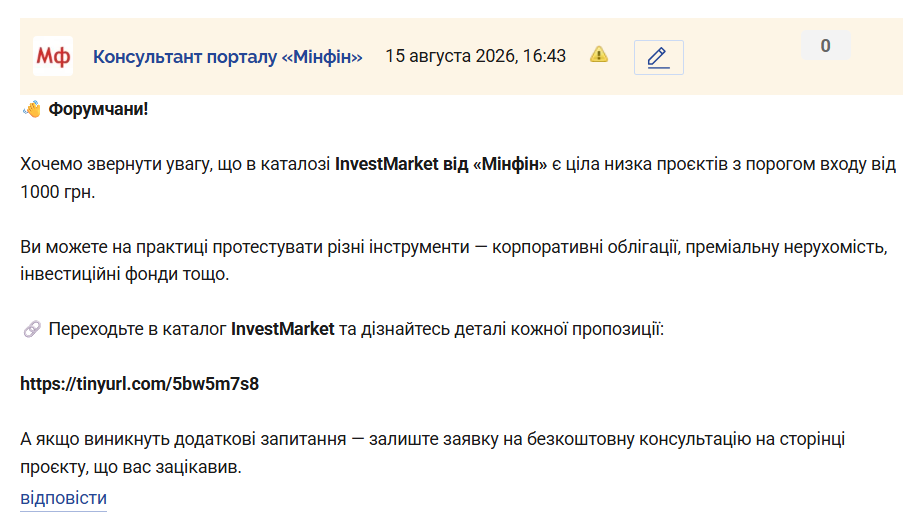The image size is (923, 518).
Task: Click the words корпоративні облігації
Action: click(x=585, y=247)
